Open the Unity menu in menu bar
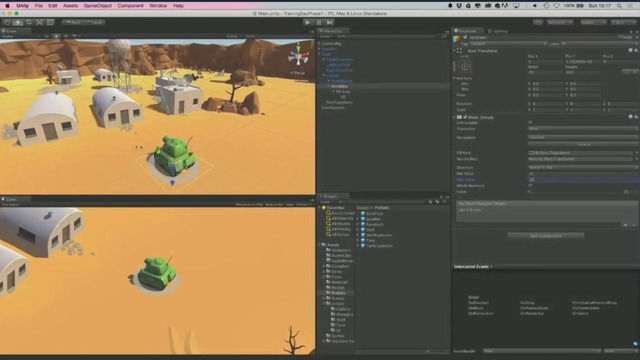640x360 pixels. tap(22, 6)
